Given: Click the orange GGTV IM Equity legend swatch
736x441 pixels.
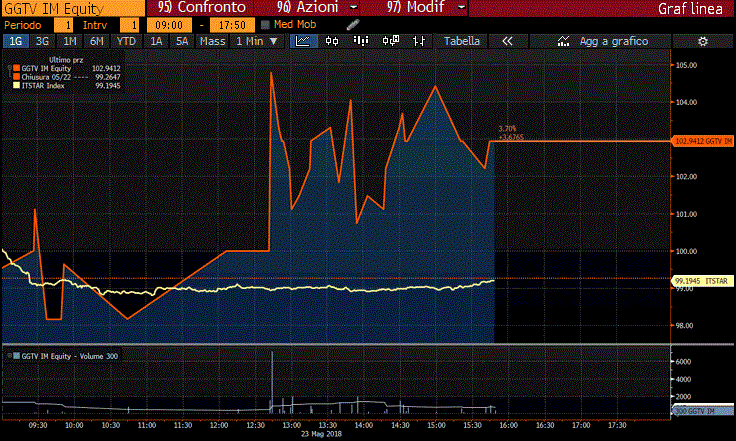Looking at the screenshot, I should 15,69.
